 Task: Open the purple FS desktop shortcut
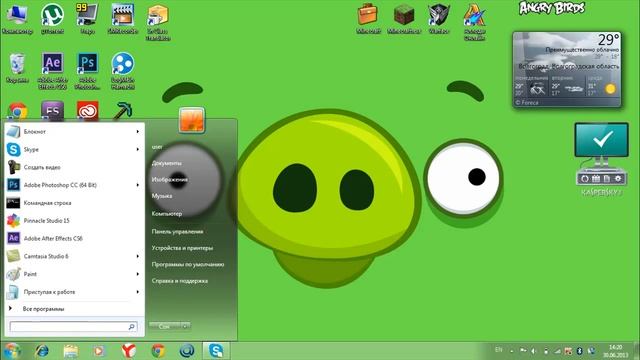(x=52, y=110)
